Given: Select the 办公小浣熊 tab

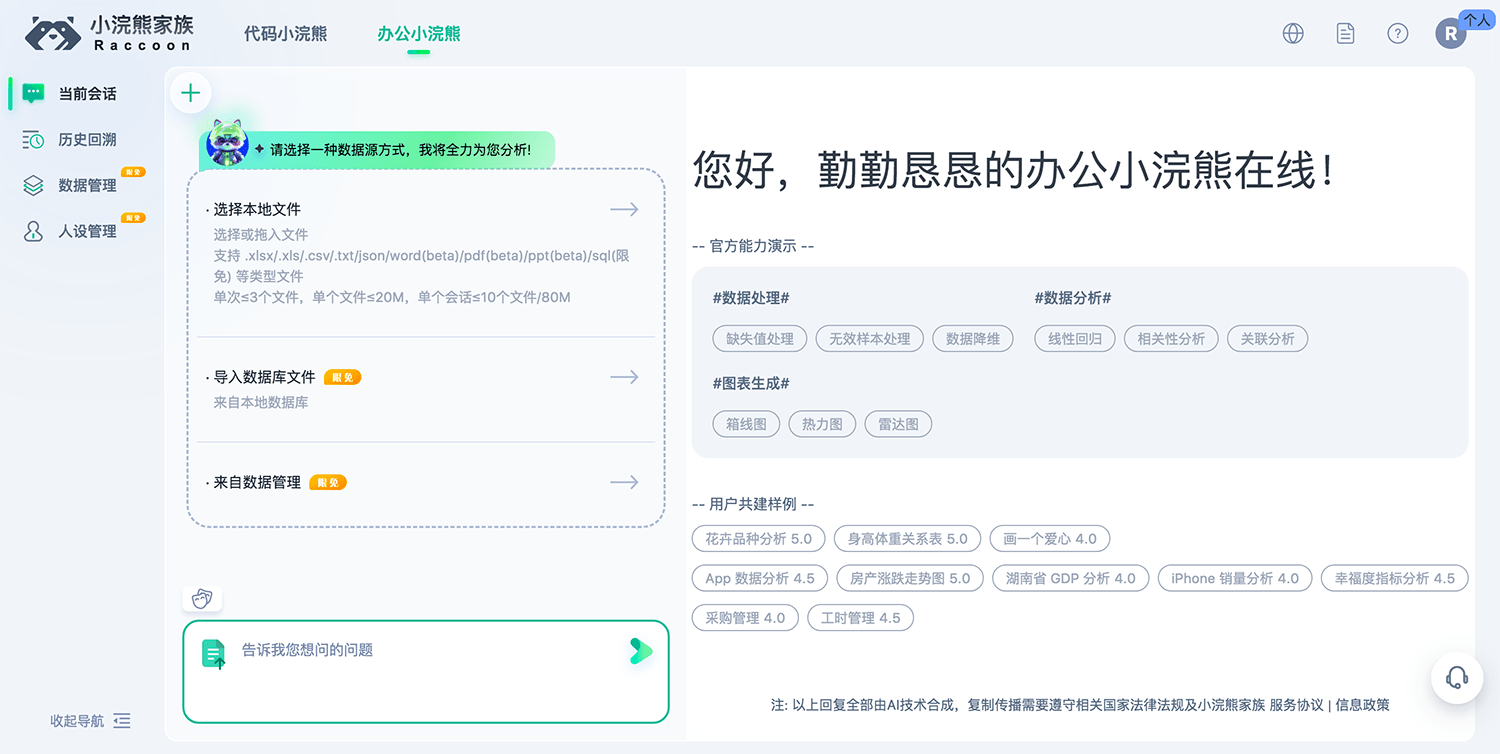Looking at the screenshot, I should (x=419, y=31).
